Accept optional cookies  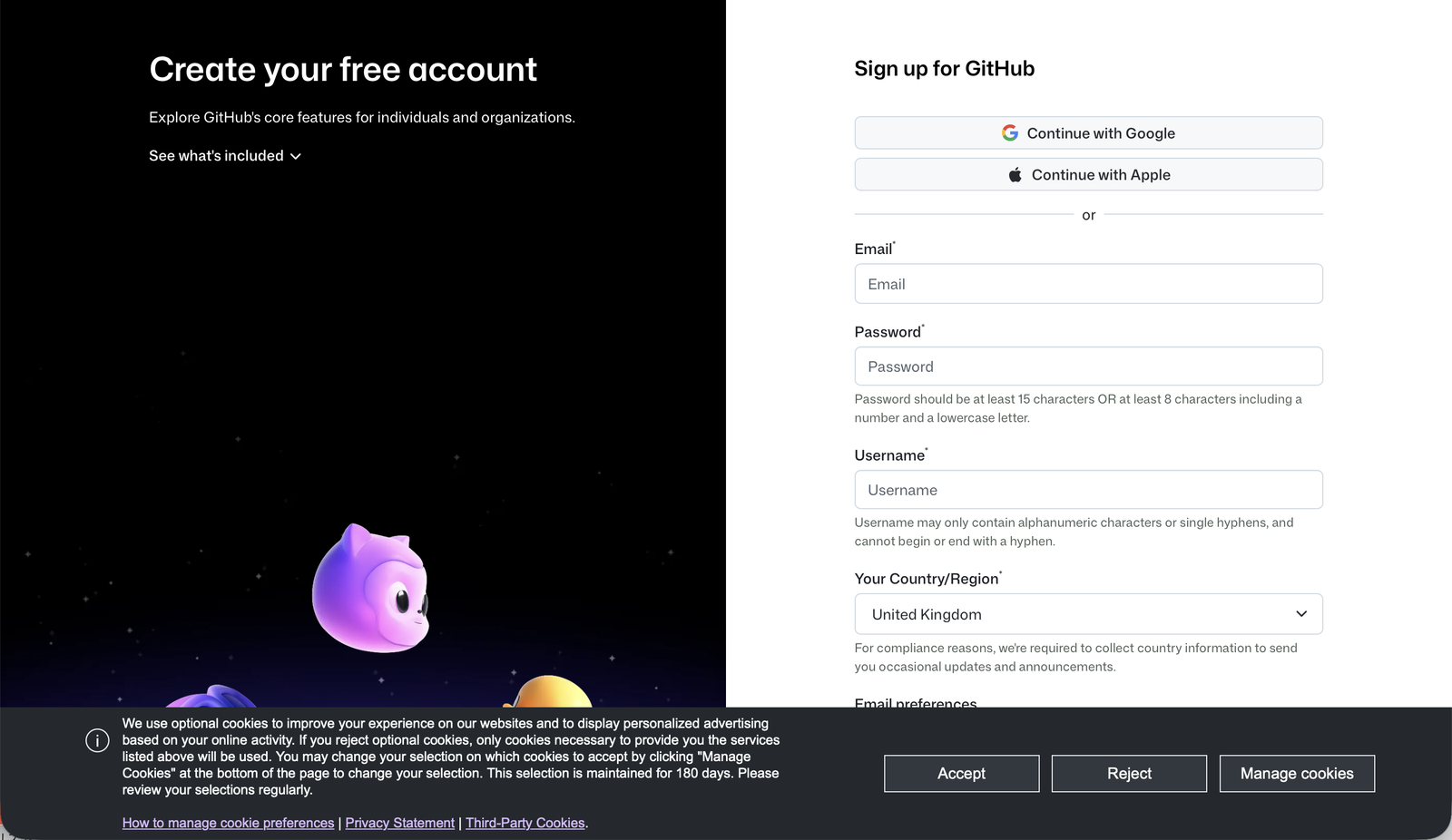point(961,773)
